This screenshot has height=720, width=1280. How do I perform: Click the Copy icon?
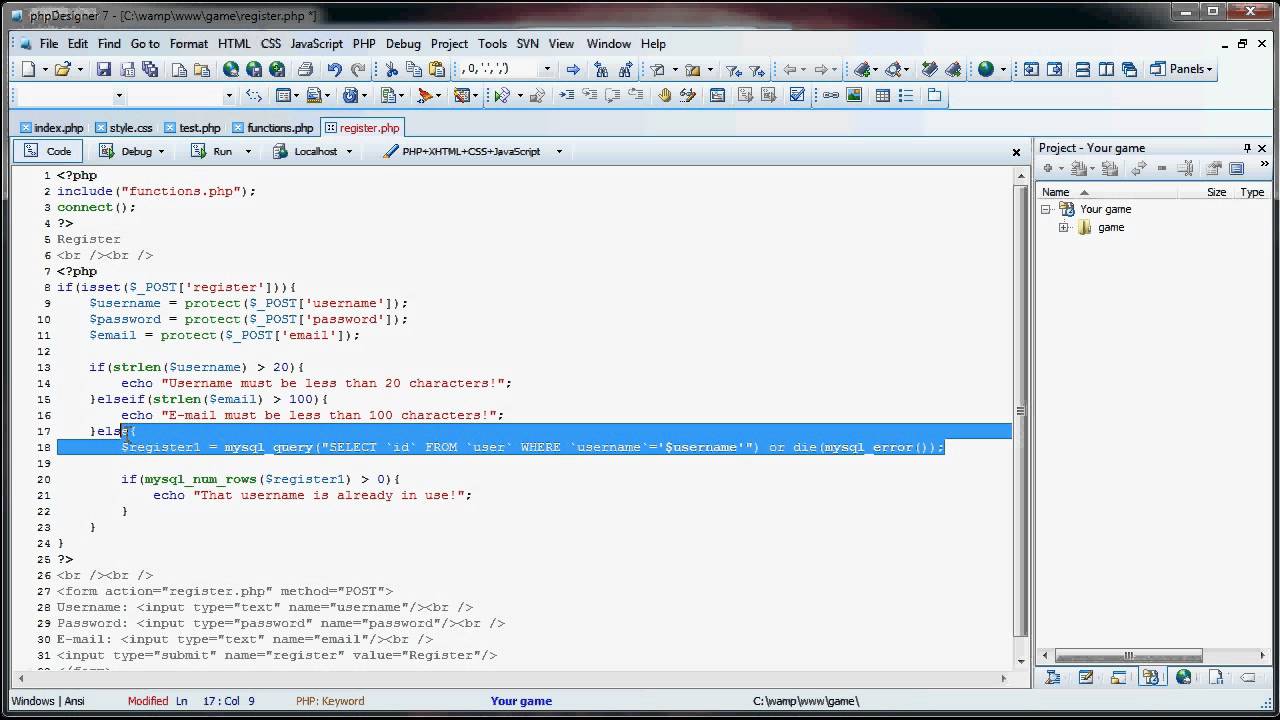click(x=414, y=69)
